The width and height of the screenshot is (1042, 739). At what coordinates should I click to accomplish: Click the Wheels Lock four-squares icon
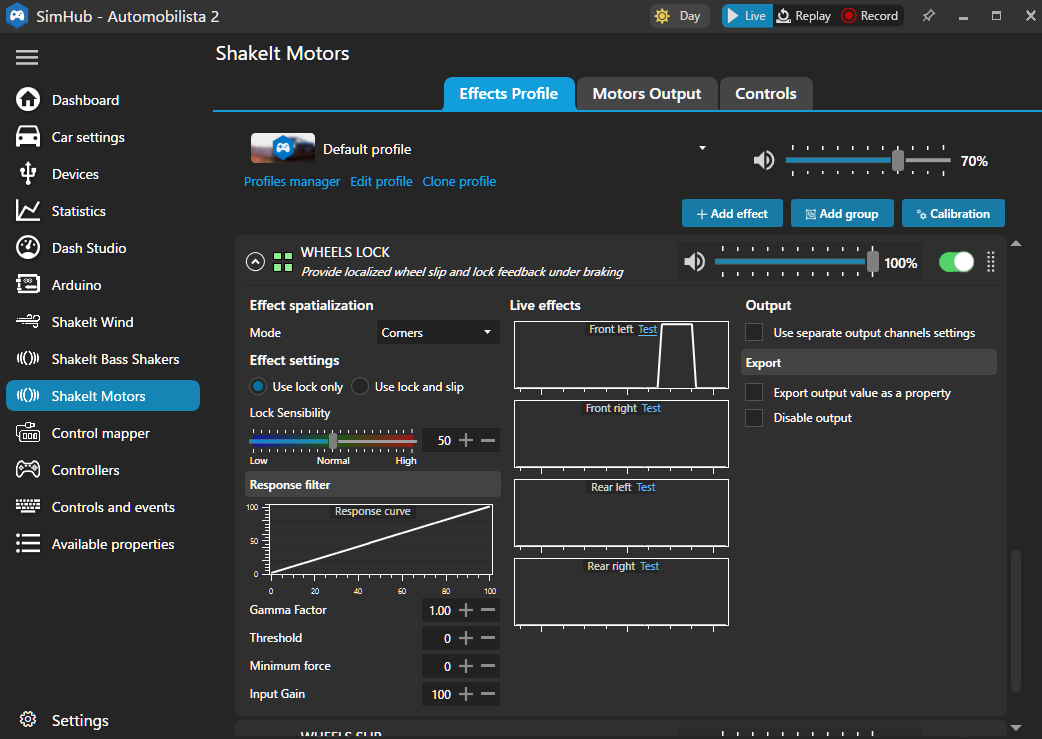[x=283, y=262]
